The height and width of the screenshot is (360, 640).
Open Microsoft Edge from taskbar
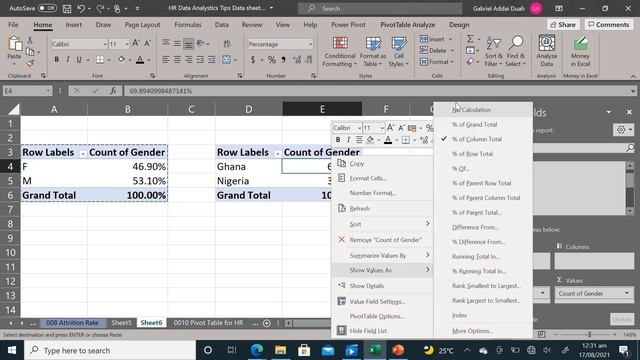257,350
